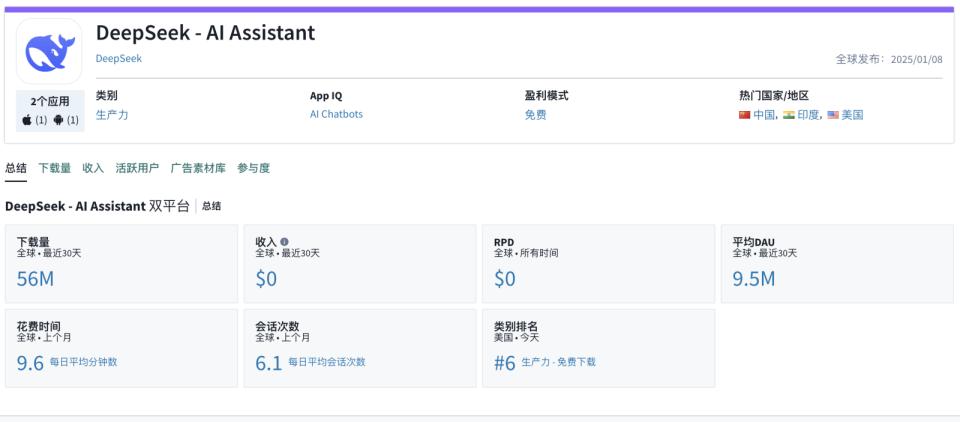The width and height of the screenshot is (960, 422).
Task: Select the 活跃用户 tab
Action: click(136, 168)
